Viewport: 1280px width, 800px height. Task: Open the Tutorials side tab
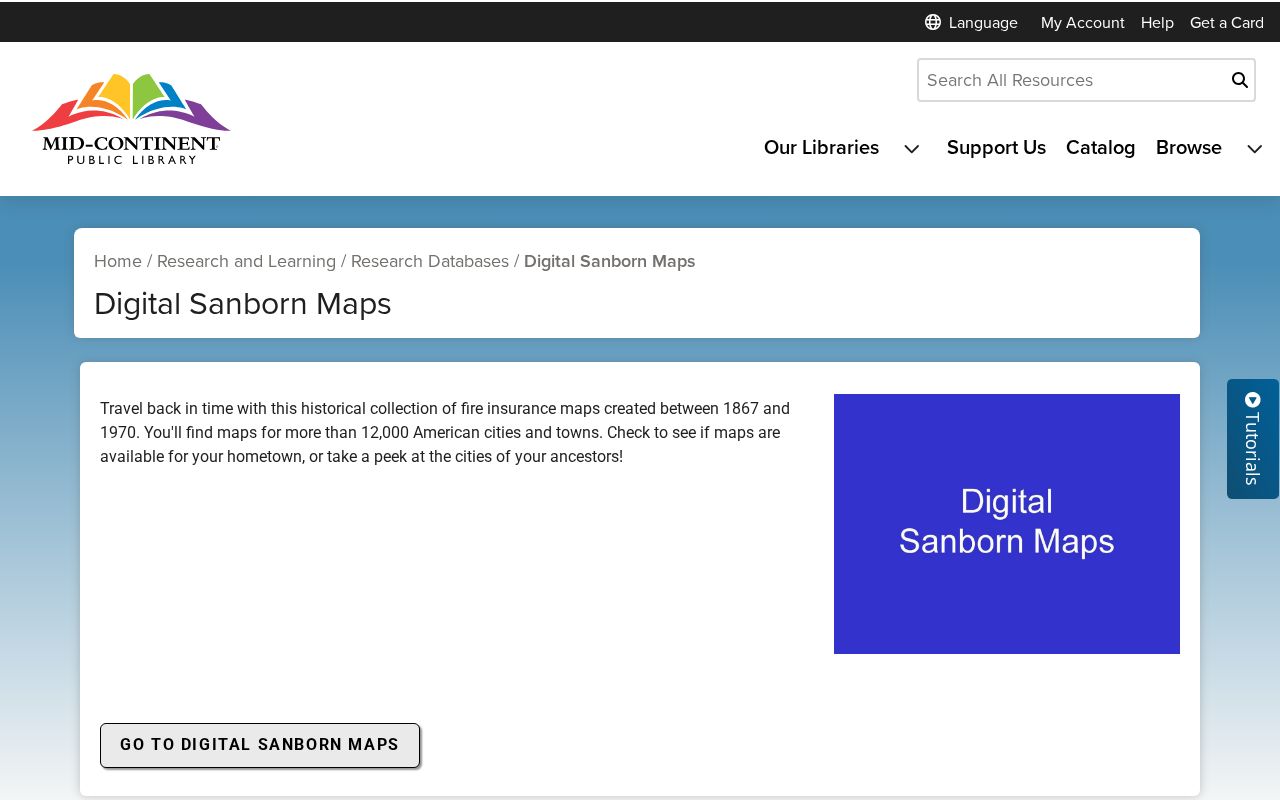[x=1253, y=439]
